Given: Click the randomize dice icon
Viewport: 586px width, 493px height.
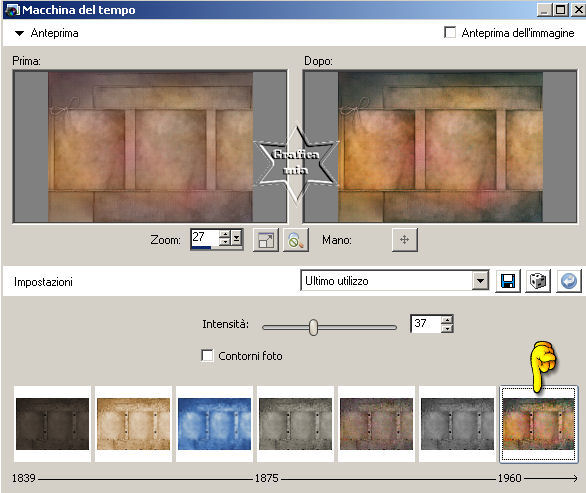Looking at the screenshot, I should 538,281.
